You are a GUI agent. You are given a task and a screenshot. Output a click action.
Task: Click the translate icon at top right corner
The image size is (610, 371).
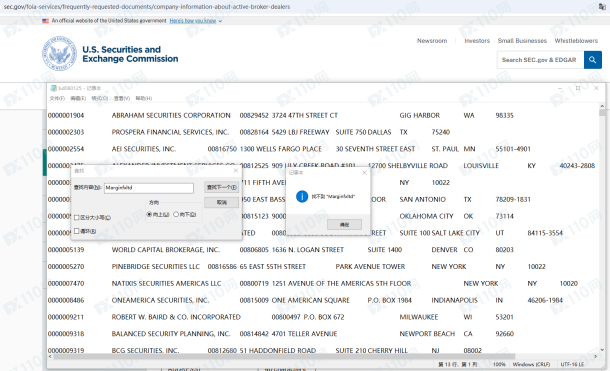pyautogui.click(x=602, y=7)
